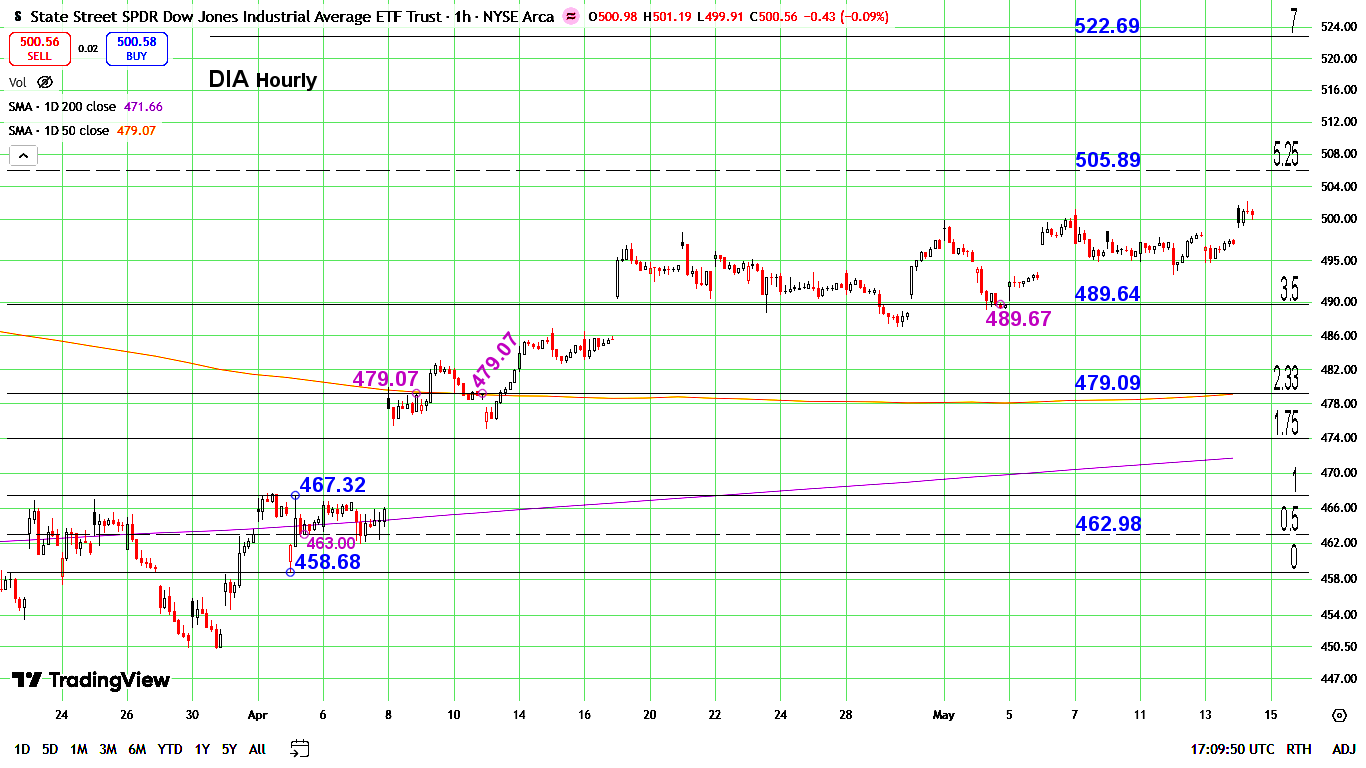This screenshot has height=768, width=1366.
Task: Click the TradingView logo
Action: pos(91,680)
